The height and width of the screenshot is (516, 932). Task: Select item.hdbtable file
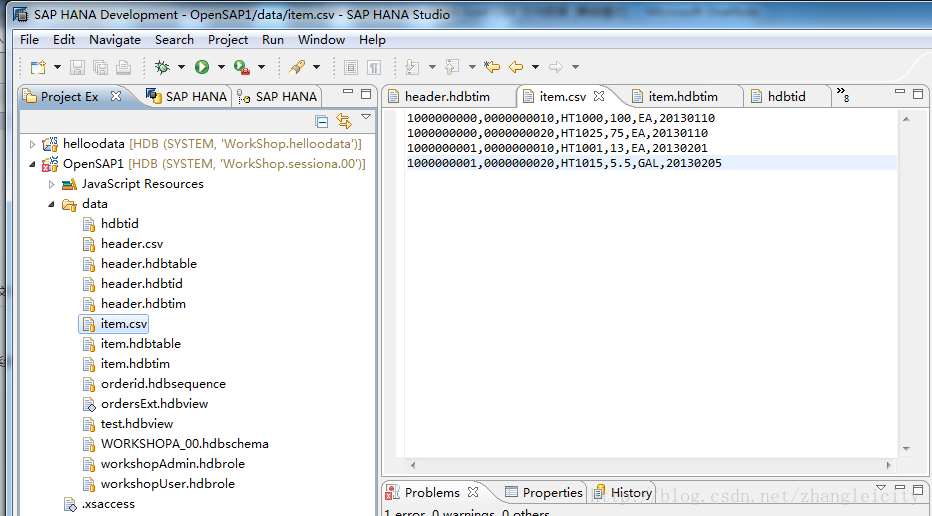pyautogui.click(x=140, y=344)
